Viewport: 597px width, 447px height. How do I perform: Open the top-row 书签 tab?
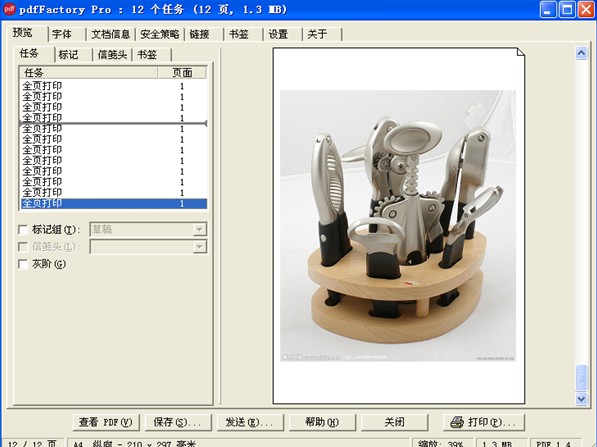tap(244, 34)
